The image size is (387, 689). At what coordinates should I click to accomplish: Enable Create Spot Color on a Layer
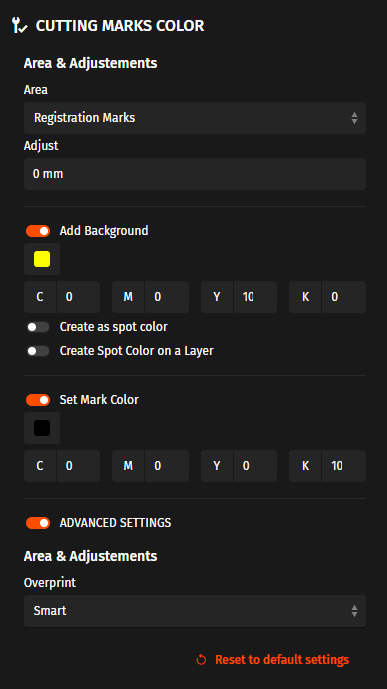(38, 351)
